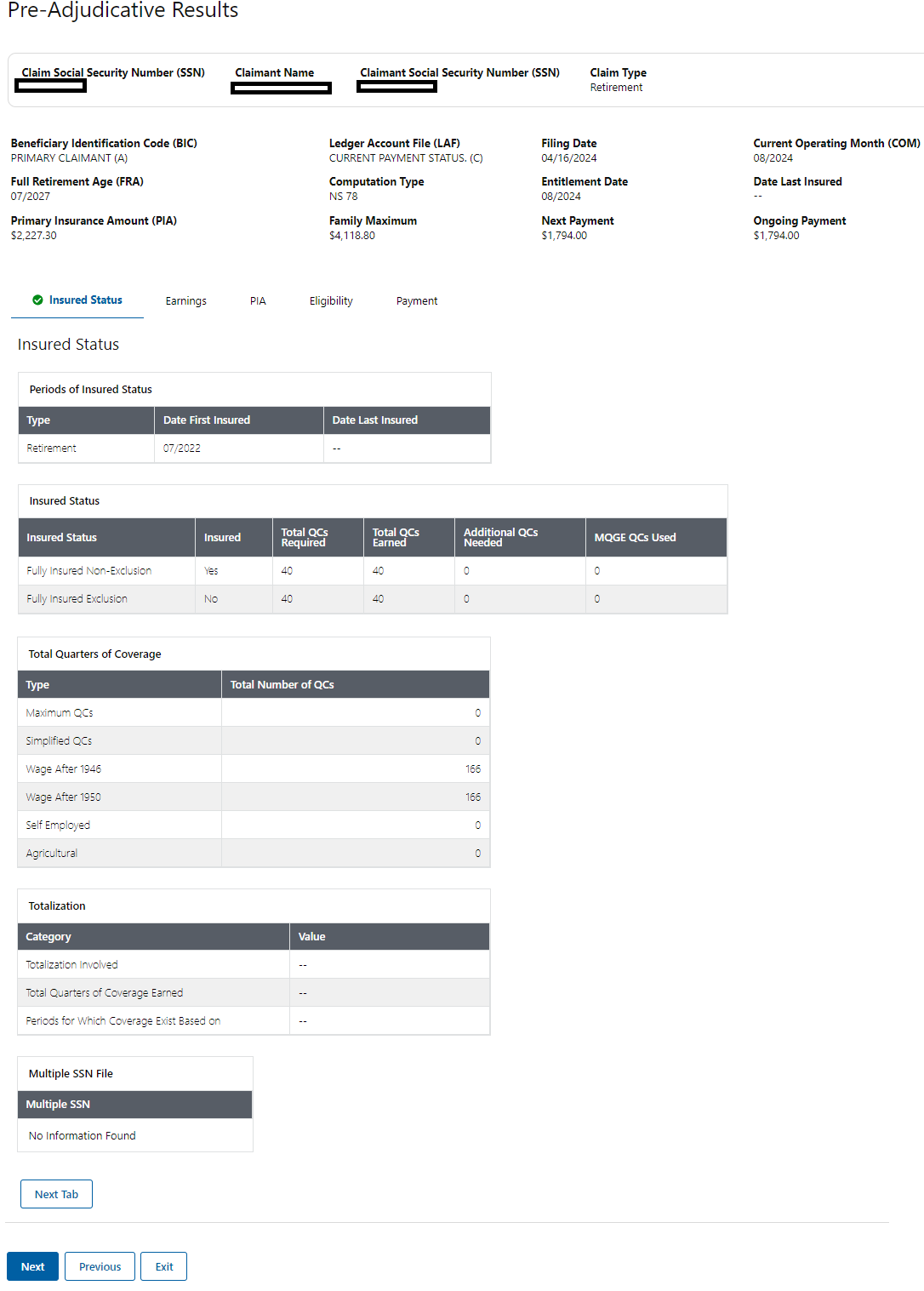Go to the Payment tab
924x1291 pixels.
point(417,301)
